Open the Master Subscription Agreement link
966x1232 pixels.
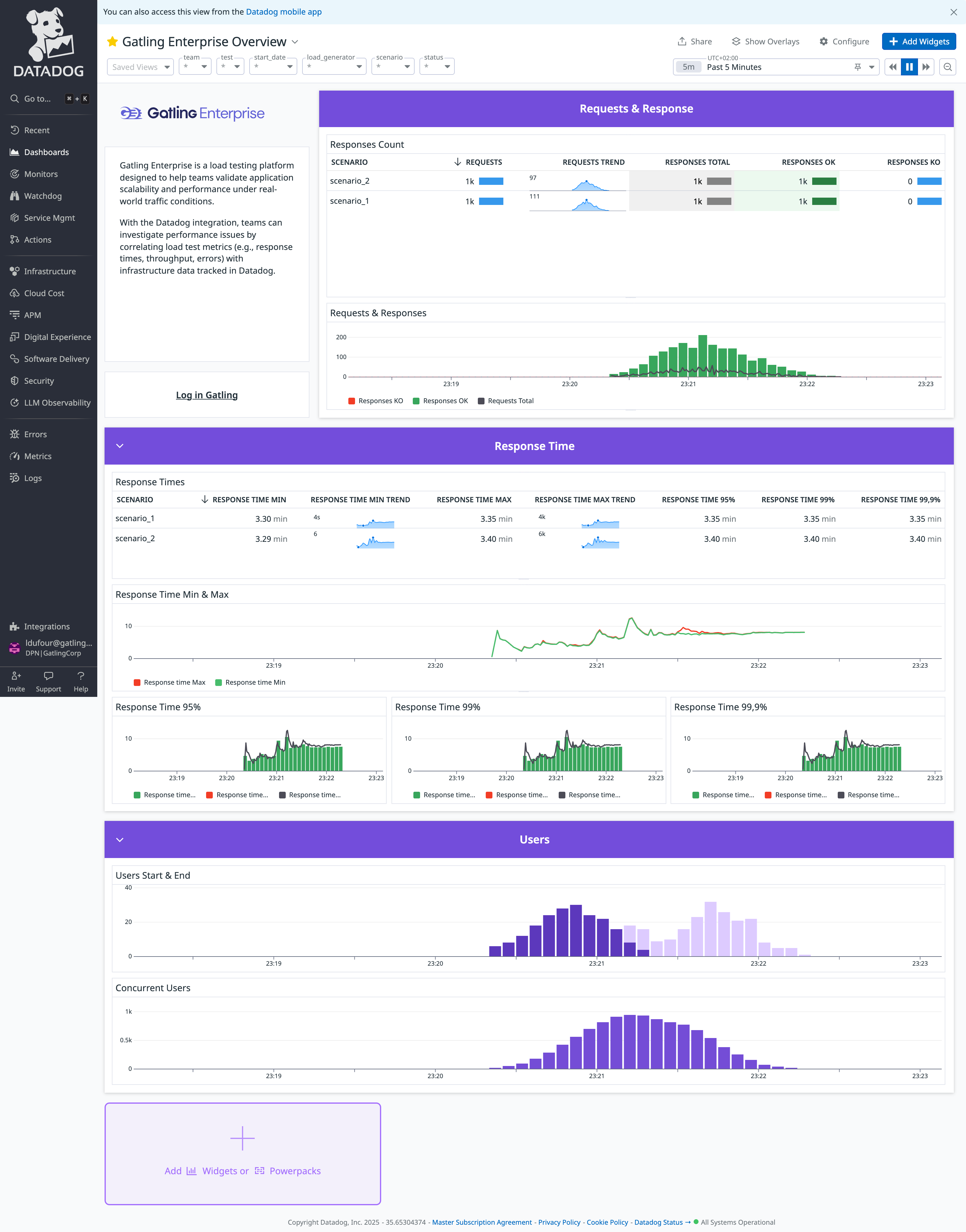coord(482,1222)
